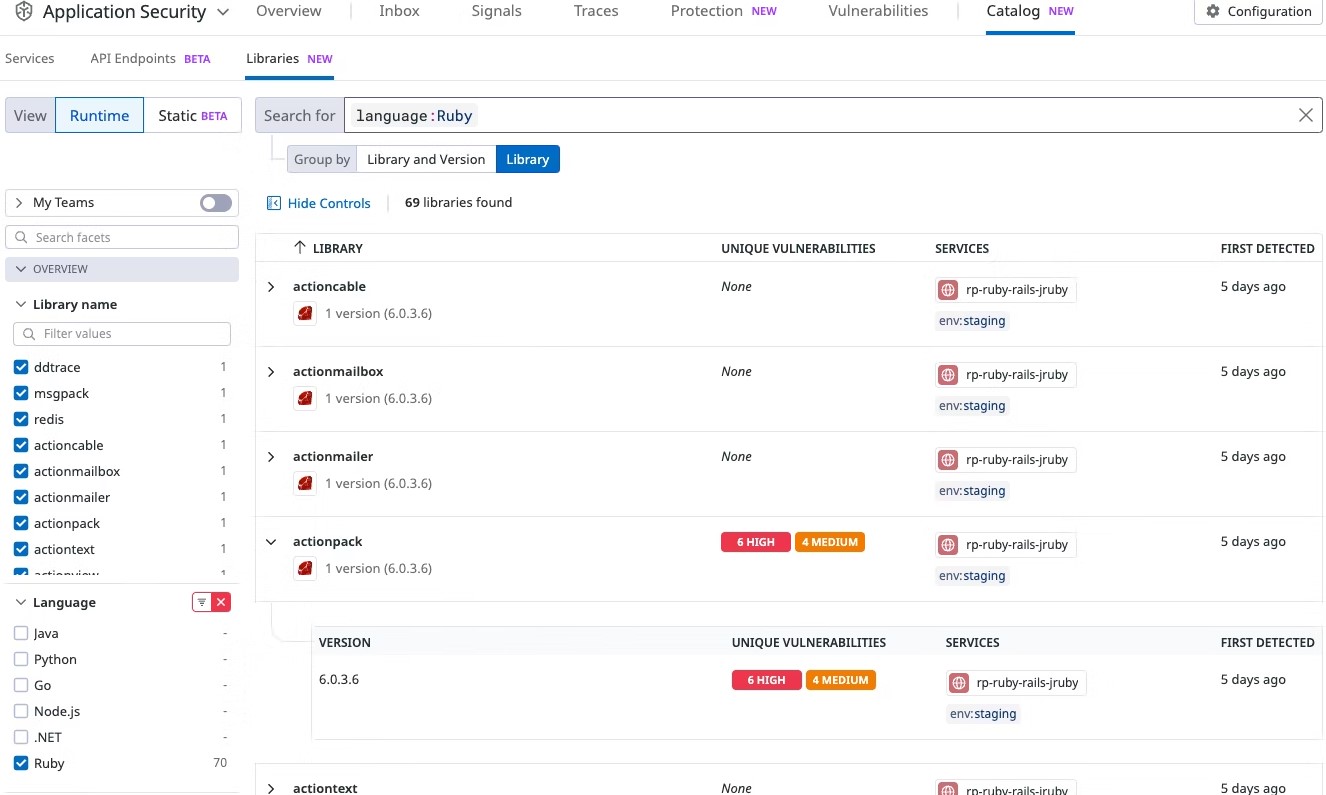This screenshot has width=1326, height=795.
Task: Collapse the Language facet
Action: (x=20, y=602)
